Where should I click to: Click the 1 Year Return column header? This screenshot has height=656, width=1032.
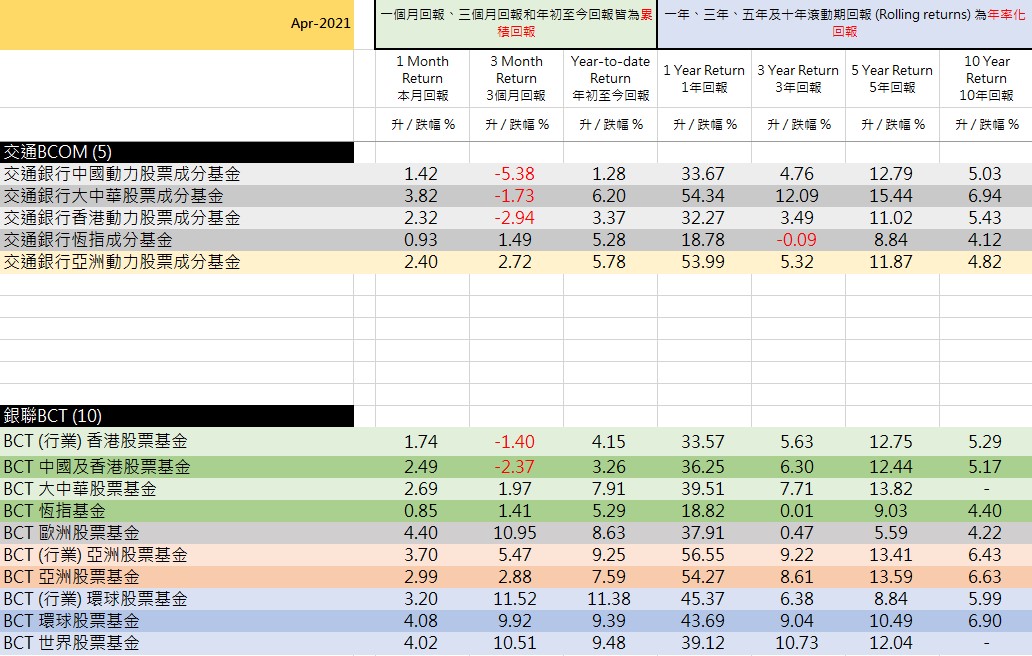pos(704,78)
